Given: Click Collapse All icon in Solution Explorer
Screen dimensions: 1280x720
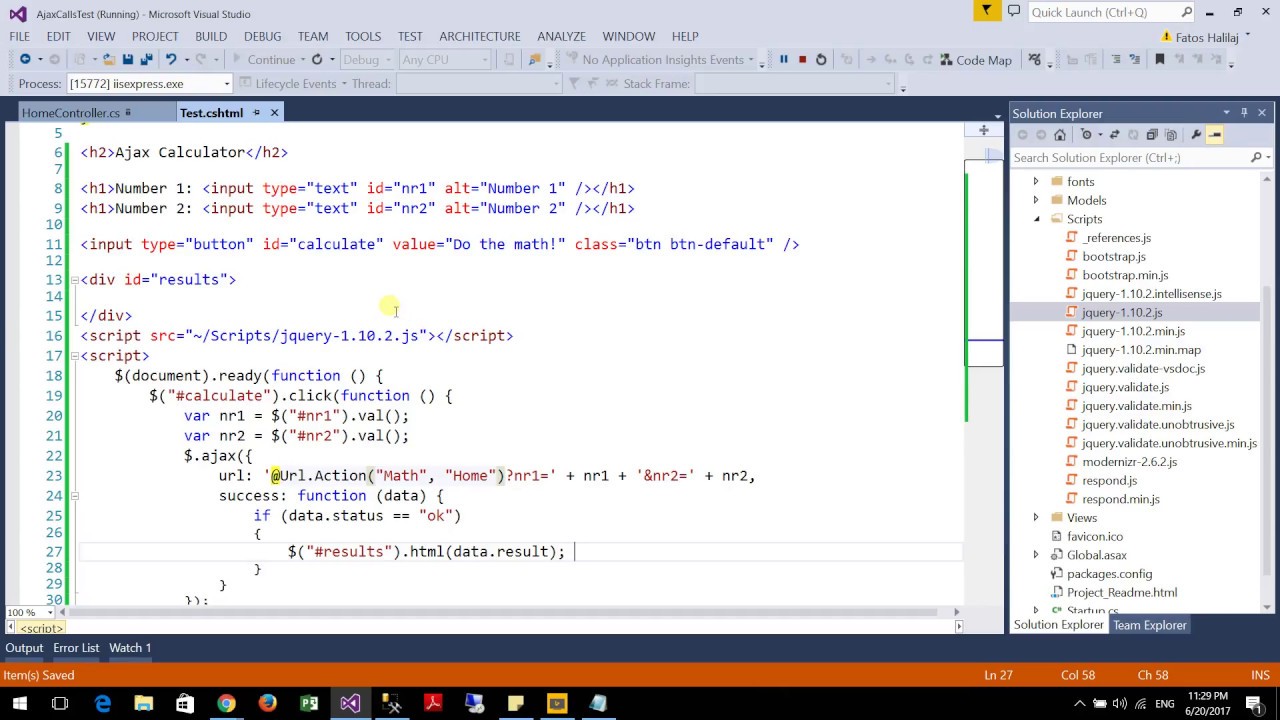Looking at the screenshot, I should point(1152,135).
